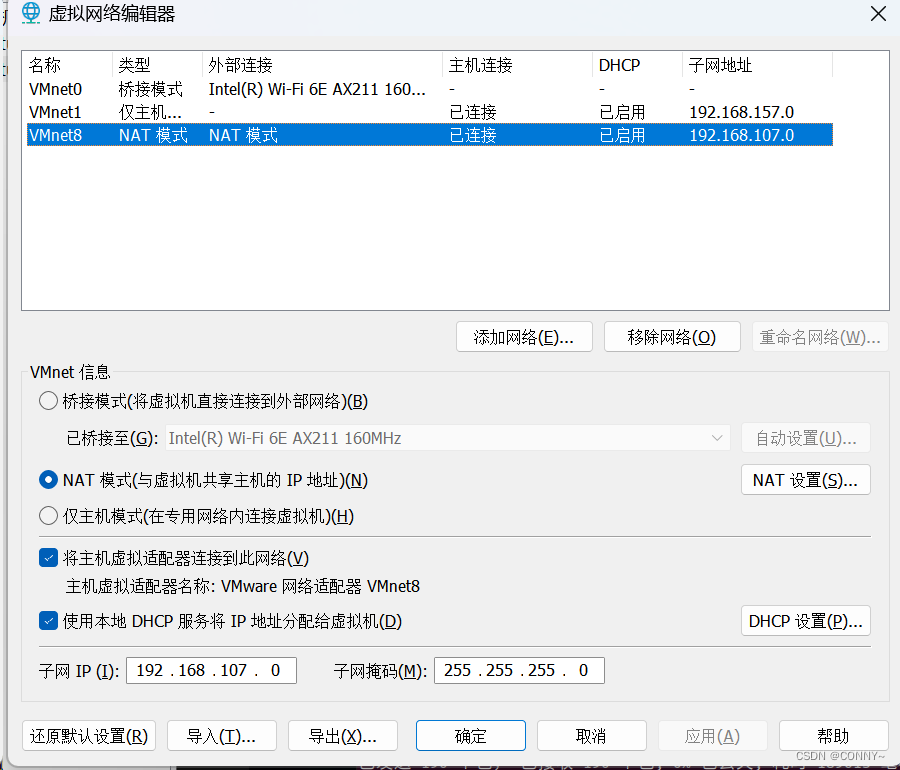
Task: Toggle 将主机虚拟适配器连接到此网络 checkbox
Action: [48, 558]
